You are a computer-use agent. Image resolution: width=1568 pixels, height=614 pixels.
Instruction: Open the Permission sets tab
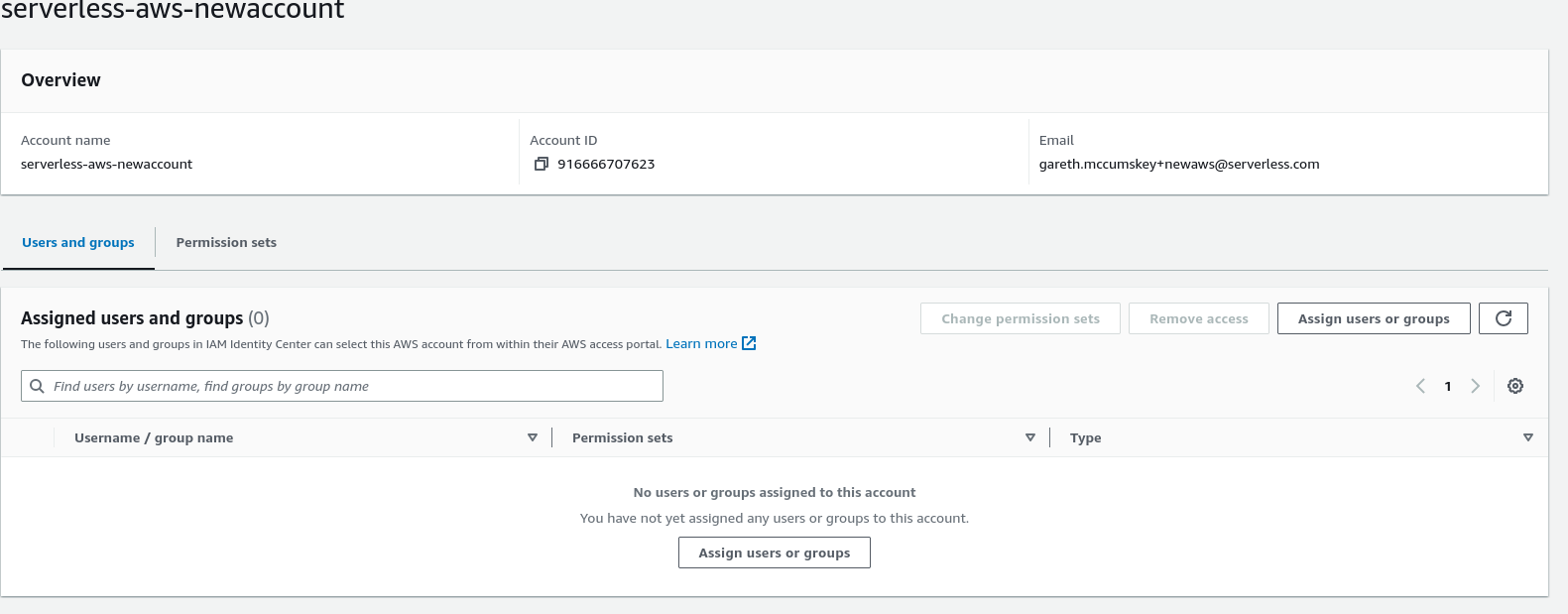226,242
